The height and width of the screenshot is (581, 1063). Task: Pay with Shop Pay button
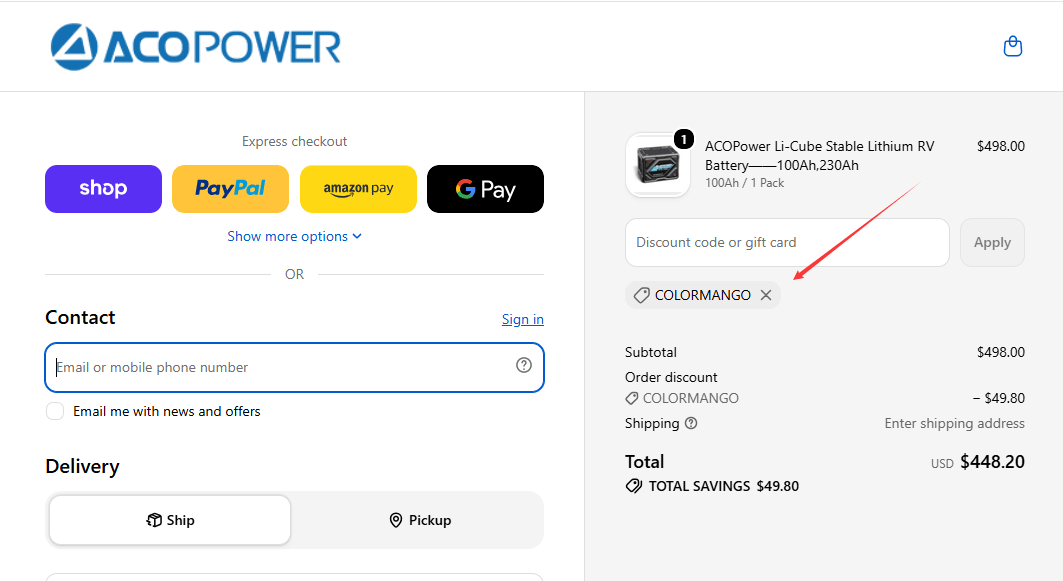(103, 188)
